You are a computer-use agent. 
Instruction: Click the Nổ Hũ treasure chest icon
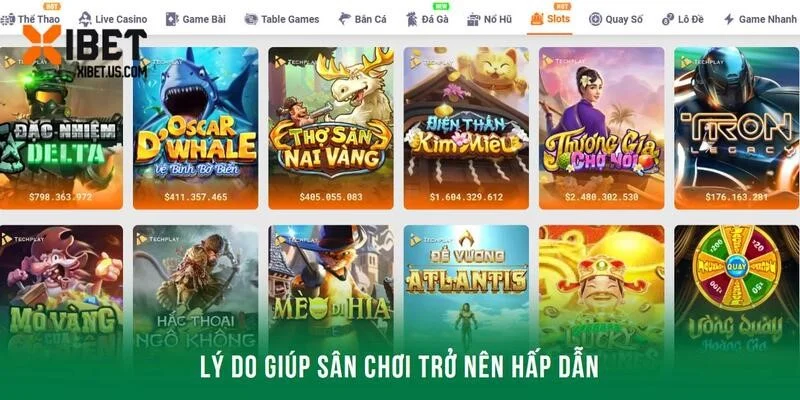tap(473, 20)
